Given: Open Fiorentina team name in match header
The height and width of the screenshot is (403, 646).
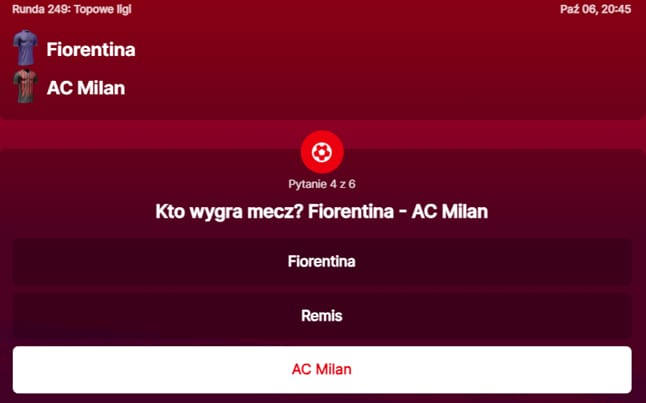Looking at the screenshot, I should point(90,49).
